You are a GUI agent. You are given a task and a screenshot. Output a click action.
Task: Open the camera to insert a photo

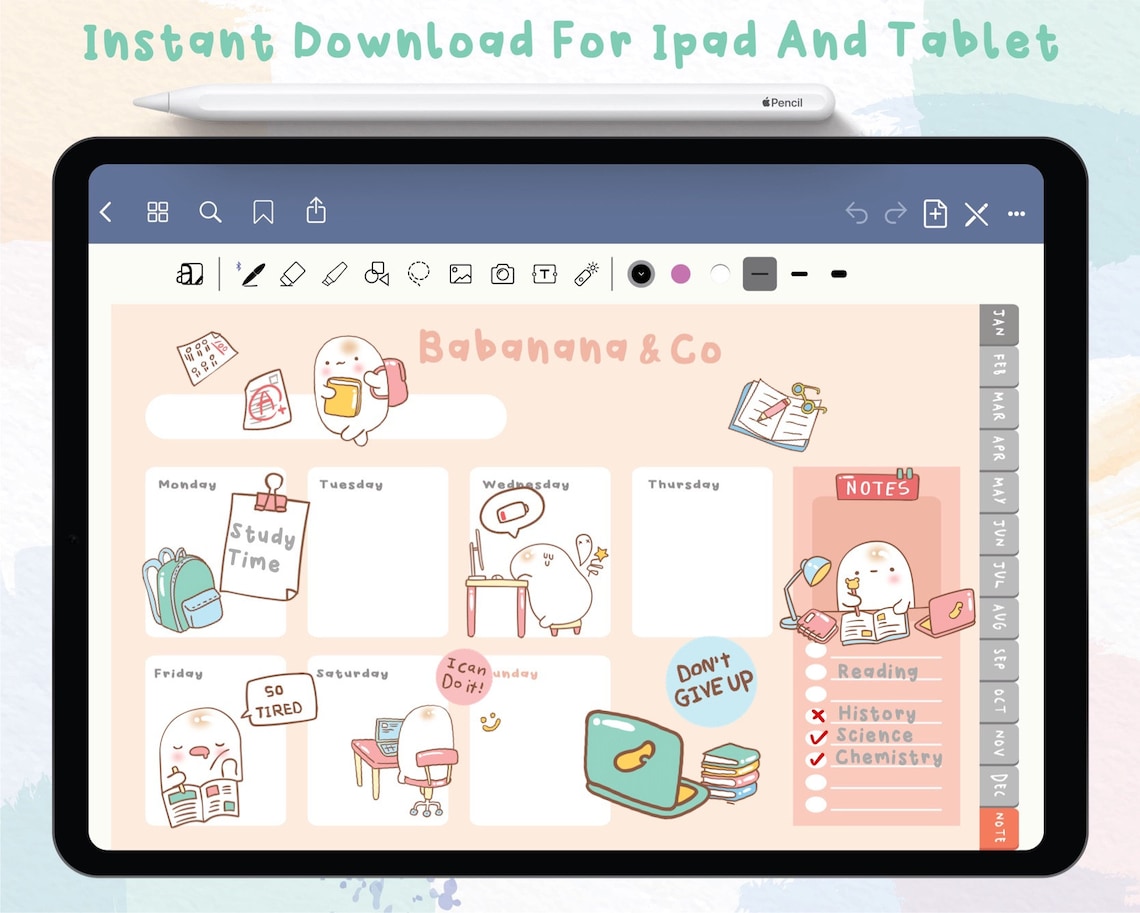click(502, 273)
